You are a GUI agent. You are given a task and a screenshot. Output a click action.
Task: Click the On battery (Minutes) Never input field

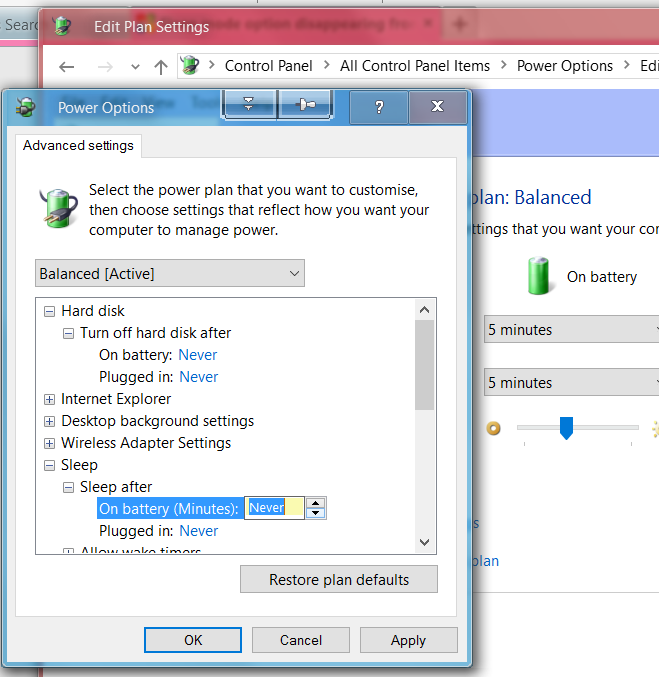coord(275,508)
